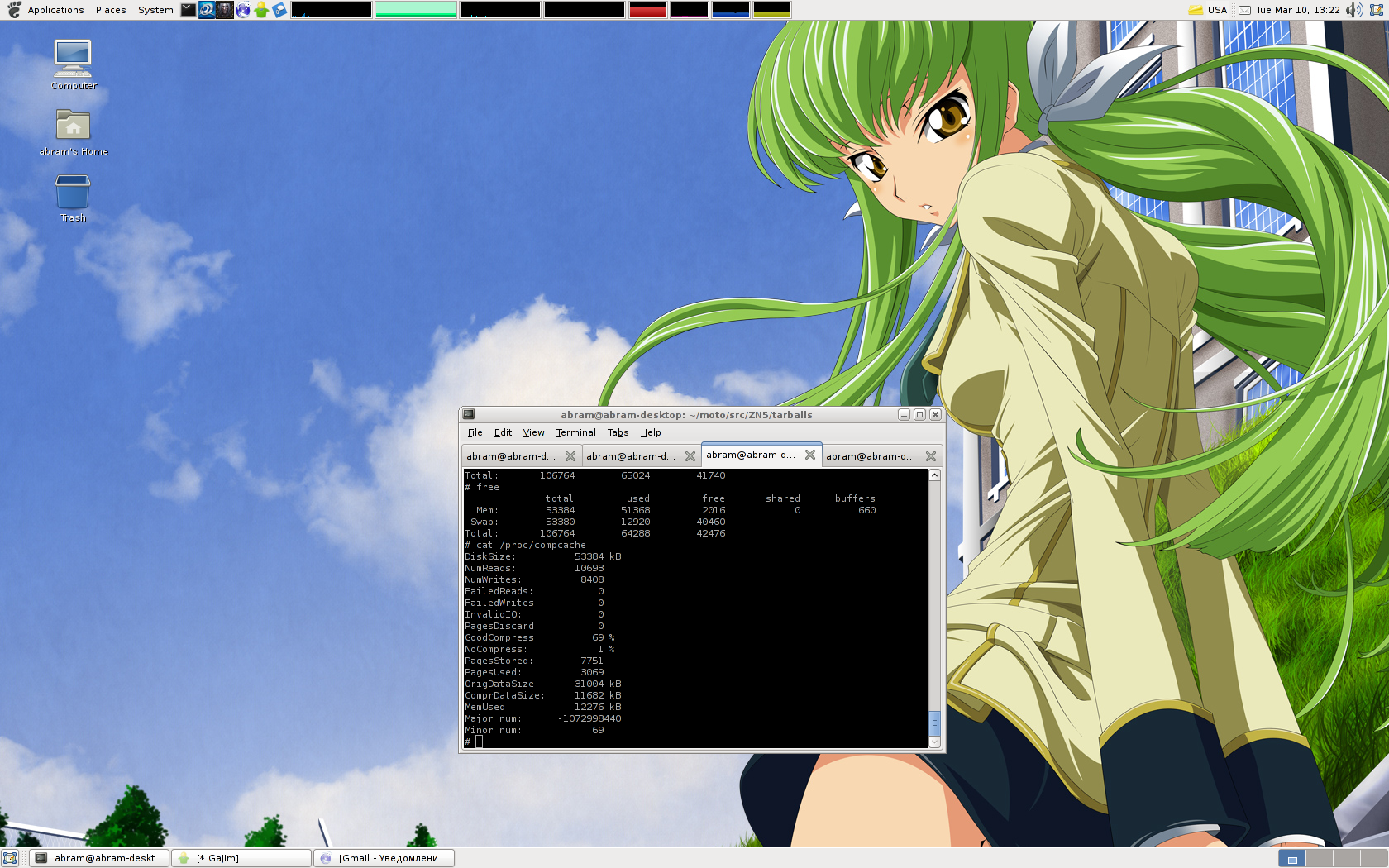Switch to the second workspace in switcher
The height and width of the screenshot is (868, 1389).
1319,858
